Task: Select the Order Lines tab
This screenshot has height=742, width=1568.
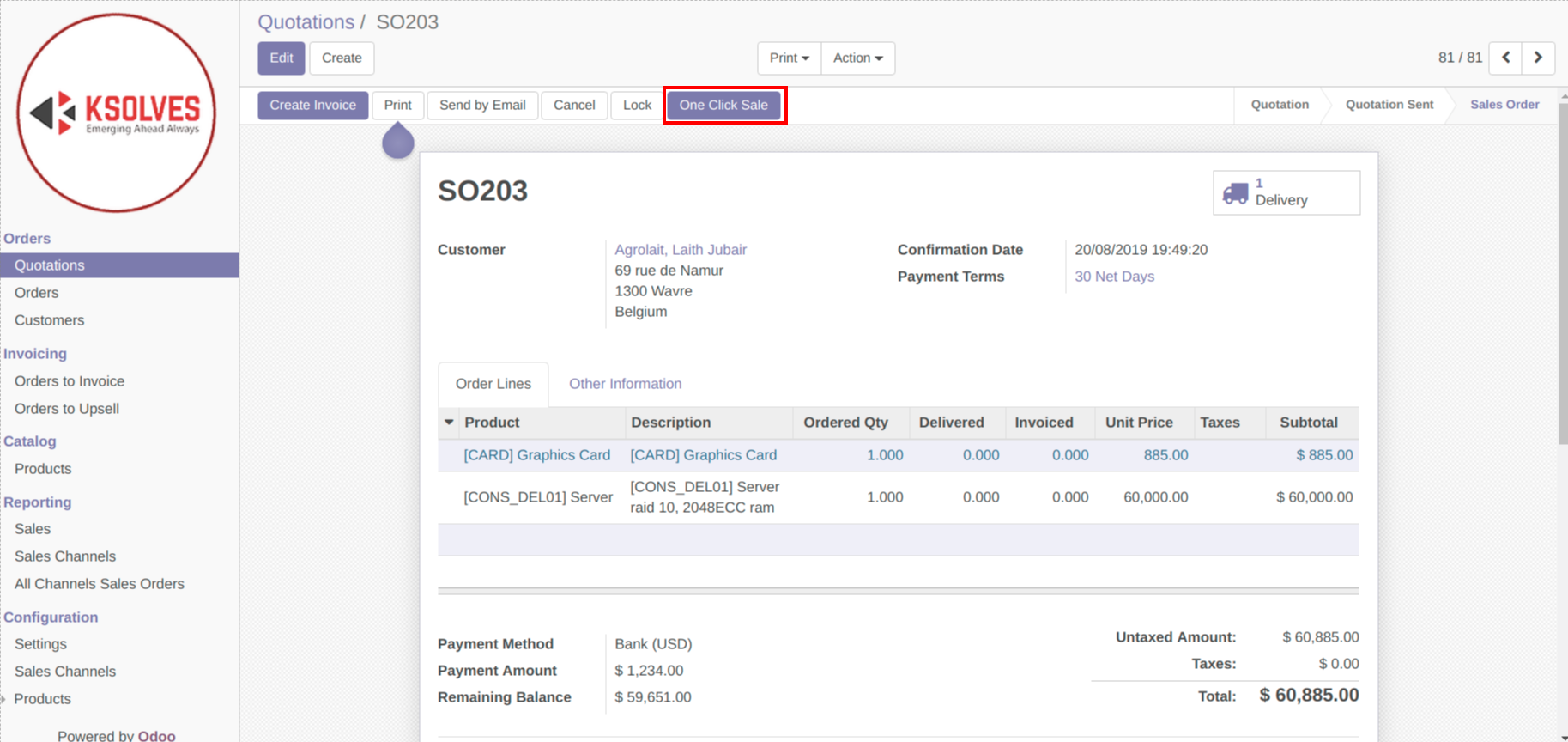Action: 493,384
